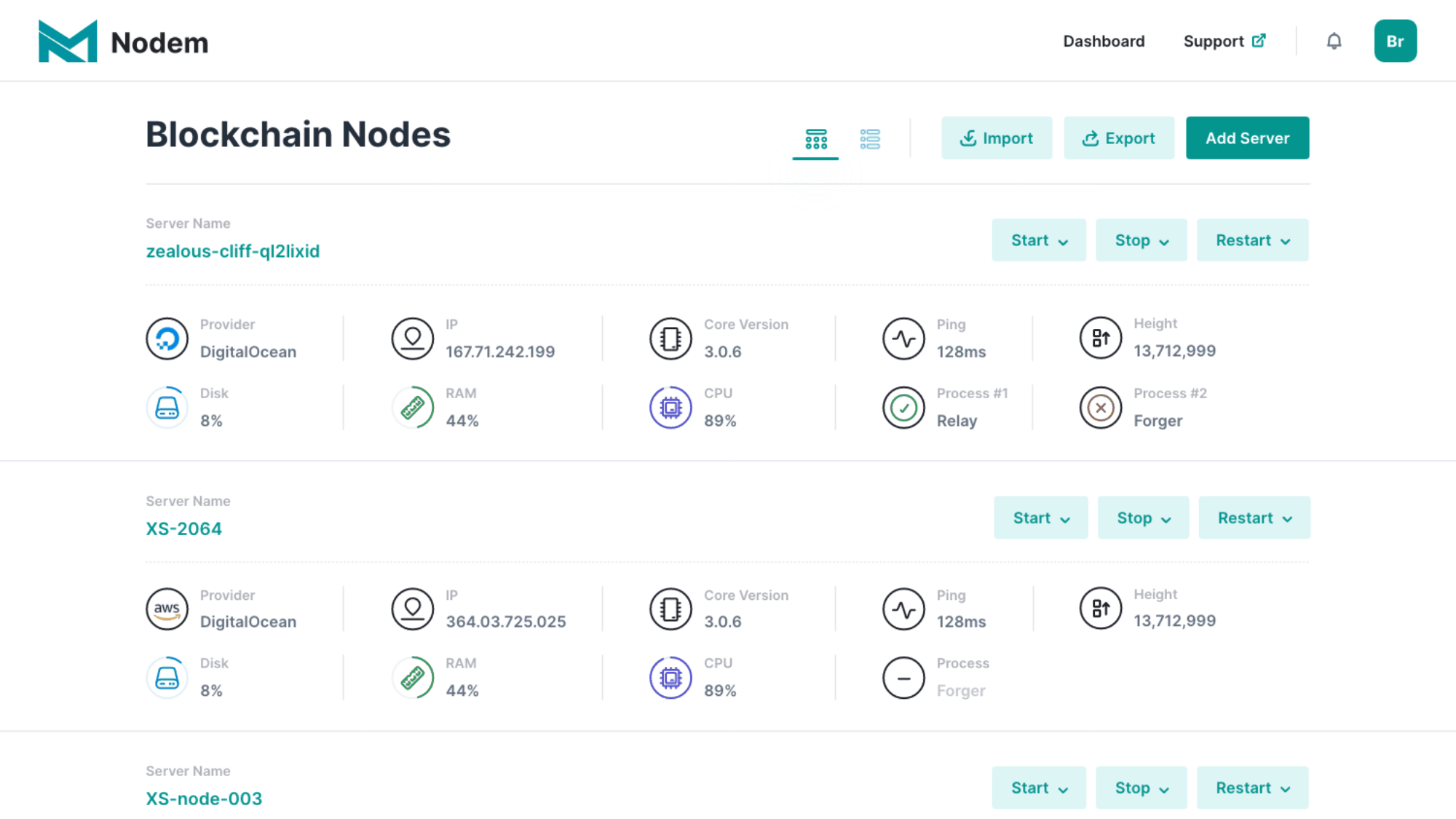Viewport: 1456px width, 819px height.
Task: Click the AWS provider icon of XS-2064
Action: (x=167, y=609)
